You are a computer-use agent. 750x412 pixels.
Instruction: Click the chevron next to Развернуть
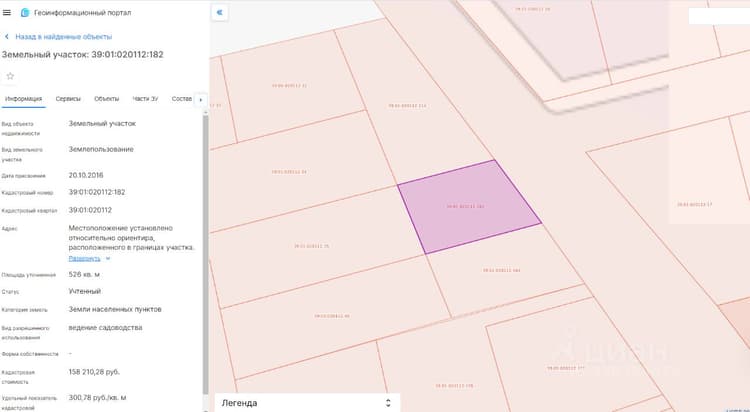pyautogui.click(x=108, y=258)
